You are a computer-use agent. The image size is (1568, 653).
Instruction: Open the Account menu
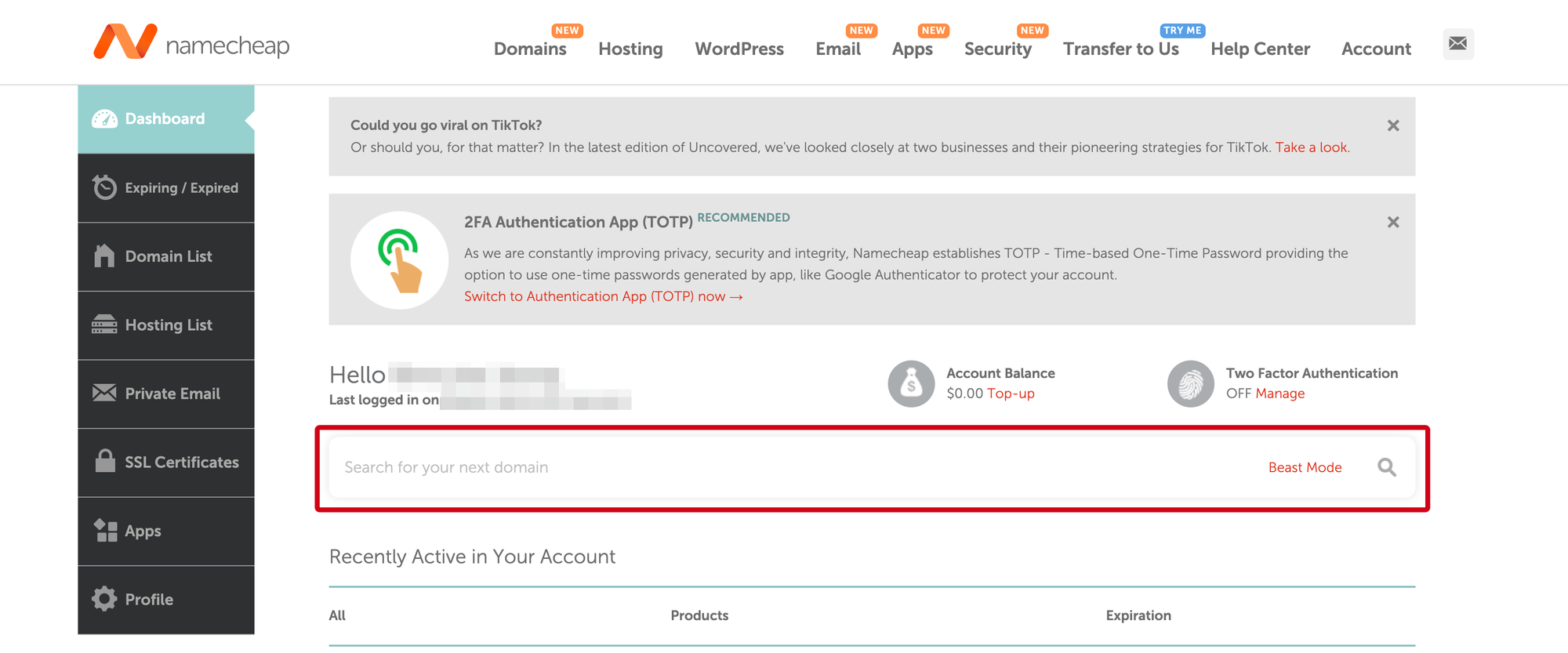(x=1376, y=49)
